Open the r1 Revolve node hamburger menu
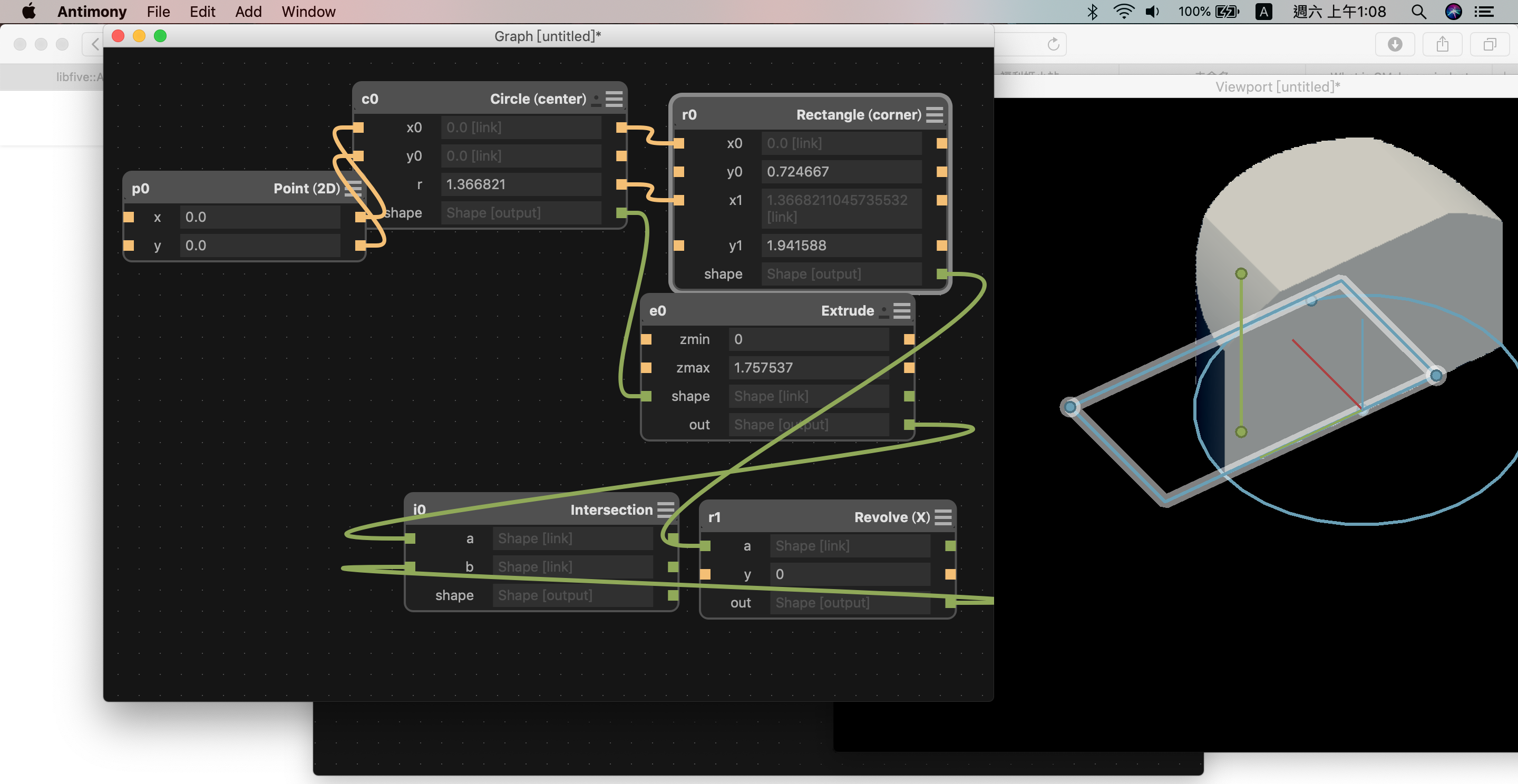This screenshot has height=784, width=1518. click(942, 517)
